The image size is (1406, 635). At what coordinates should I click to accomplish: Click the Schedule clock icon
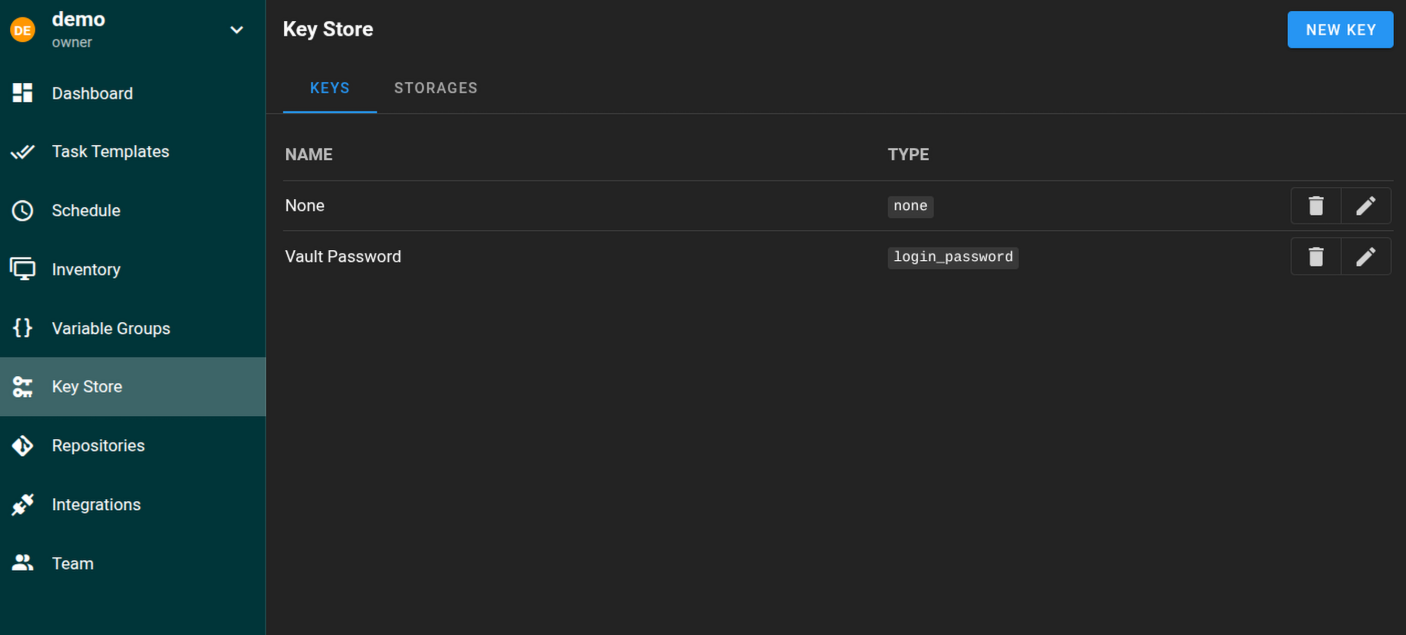22,211
